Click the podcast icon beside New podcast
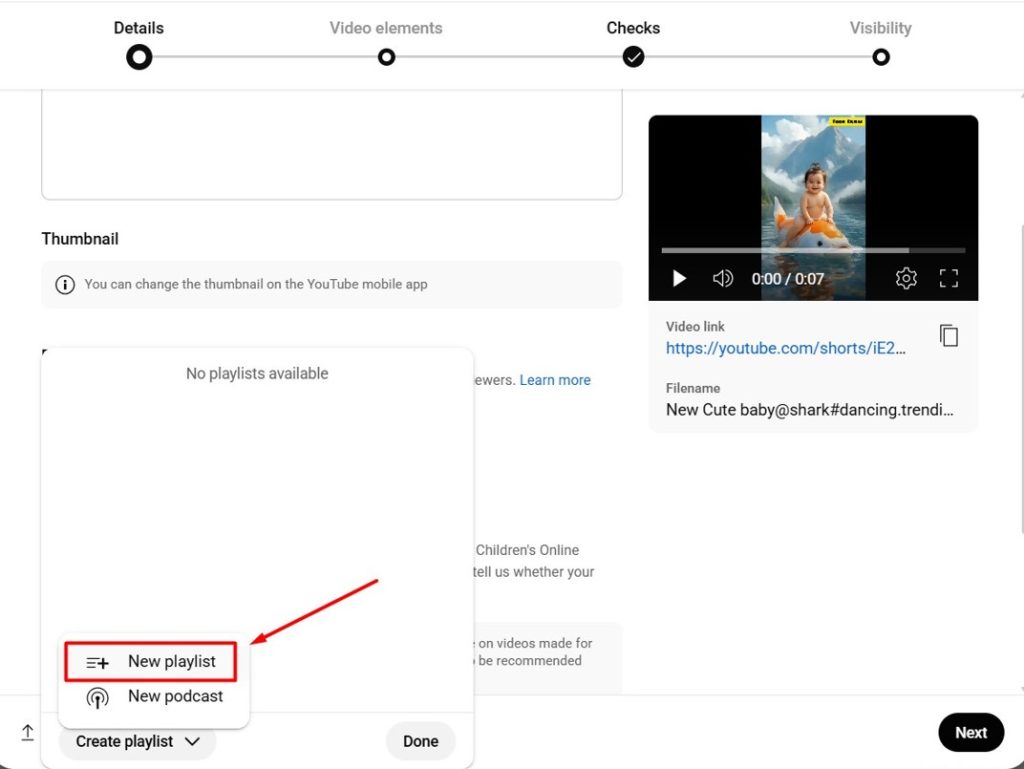The image size is (1024, 769). tap(97, 697)
